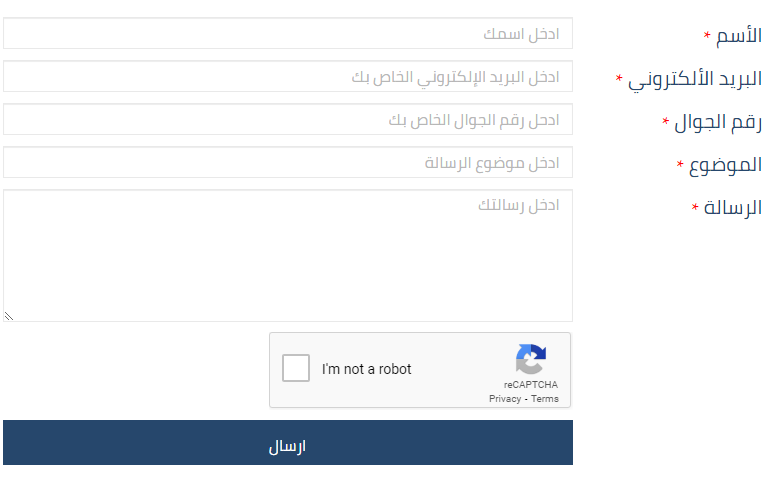Open the reCAPTCHA Privacy link
The width and height of the screenshot is (771, 481).
pyautogui.click(x=504, y=399)
